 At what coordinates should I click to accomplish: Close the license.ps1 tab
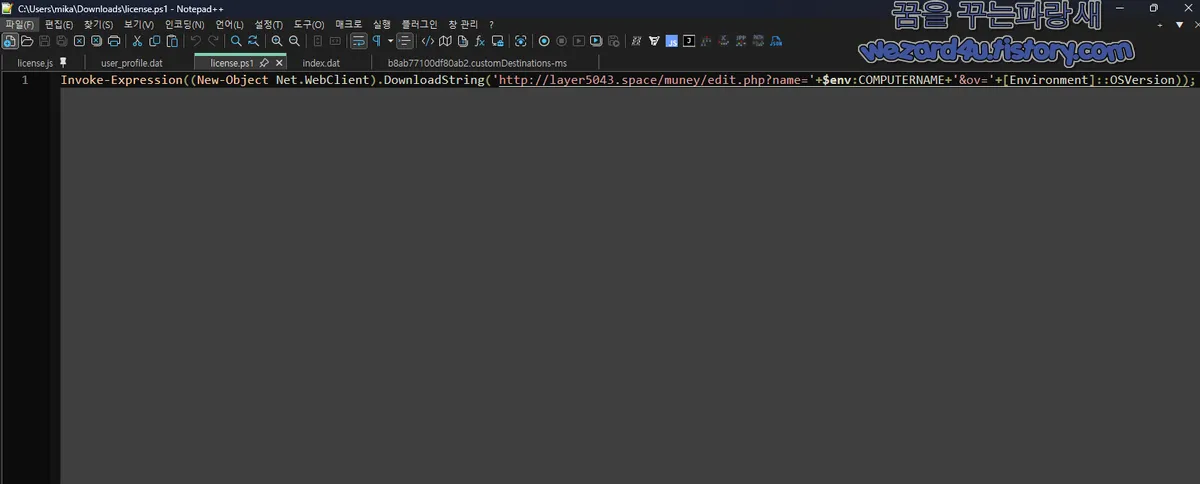(279, 63)
